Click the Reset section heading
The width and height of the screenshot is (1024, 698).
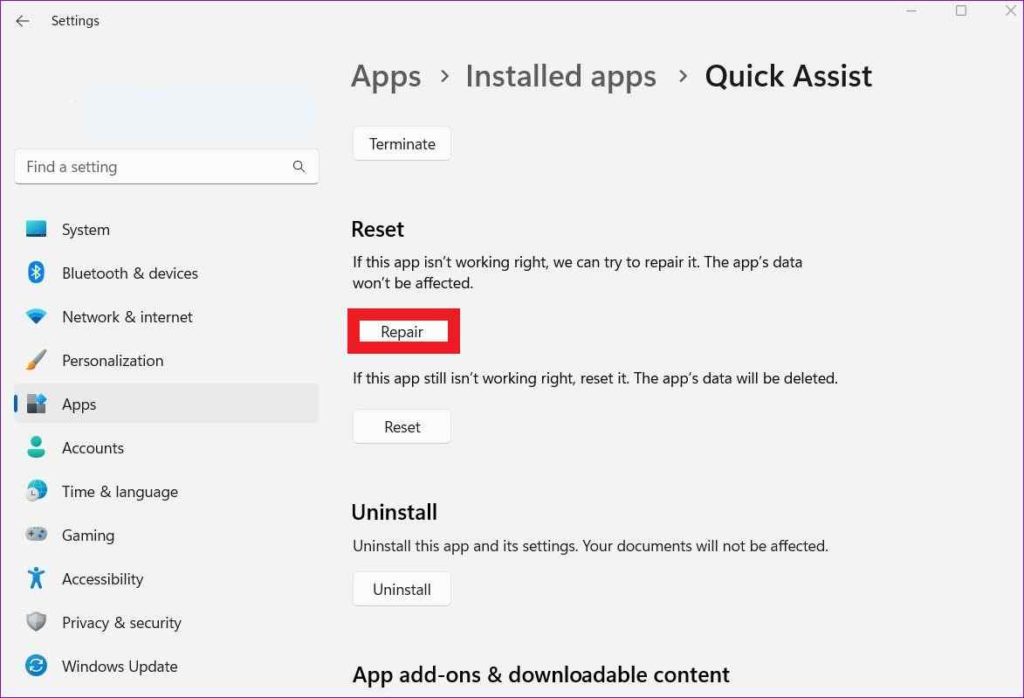[x=377, y=229]
